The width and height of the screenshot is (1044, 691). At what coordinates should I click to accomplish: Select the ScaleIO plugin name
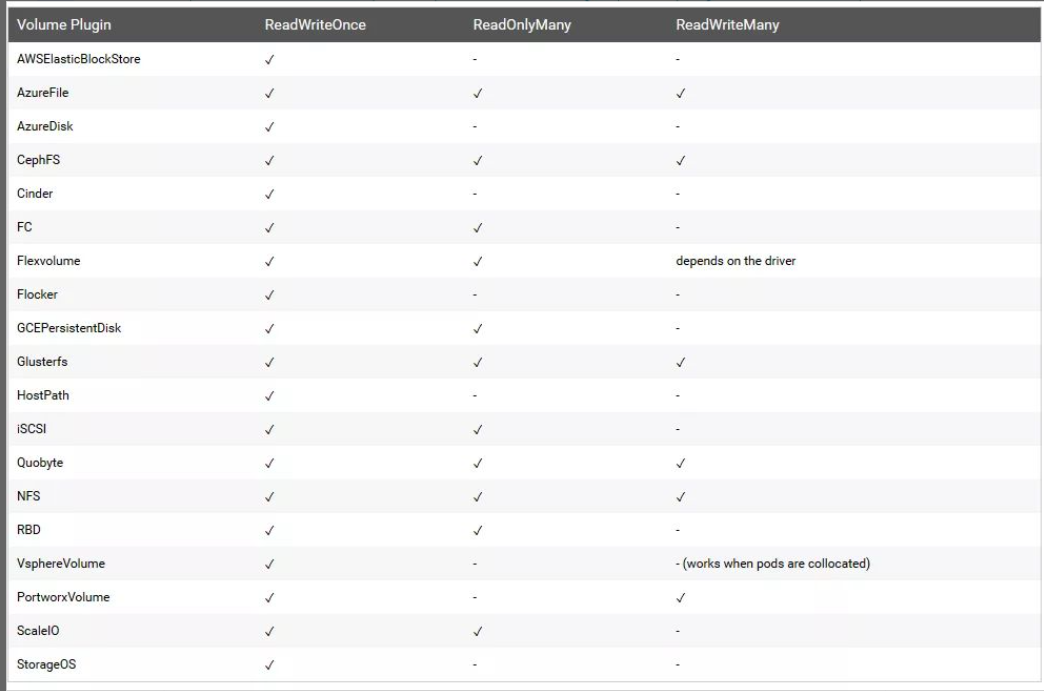38,630
